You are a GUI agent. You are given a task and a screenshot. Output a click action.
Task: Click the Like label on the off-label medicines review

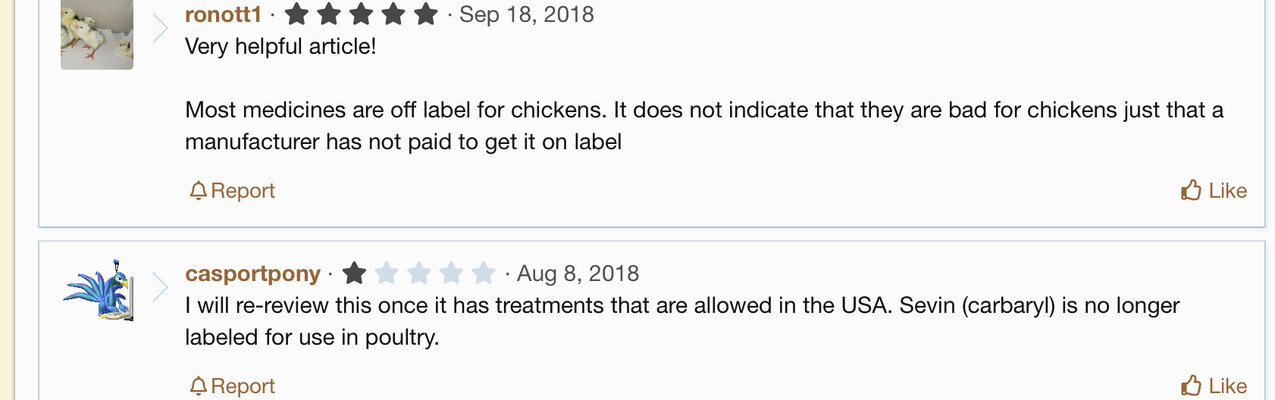1228,191
